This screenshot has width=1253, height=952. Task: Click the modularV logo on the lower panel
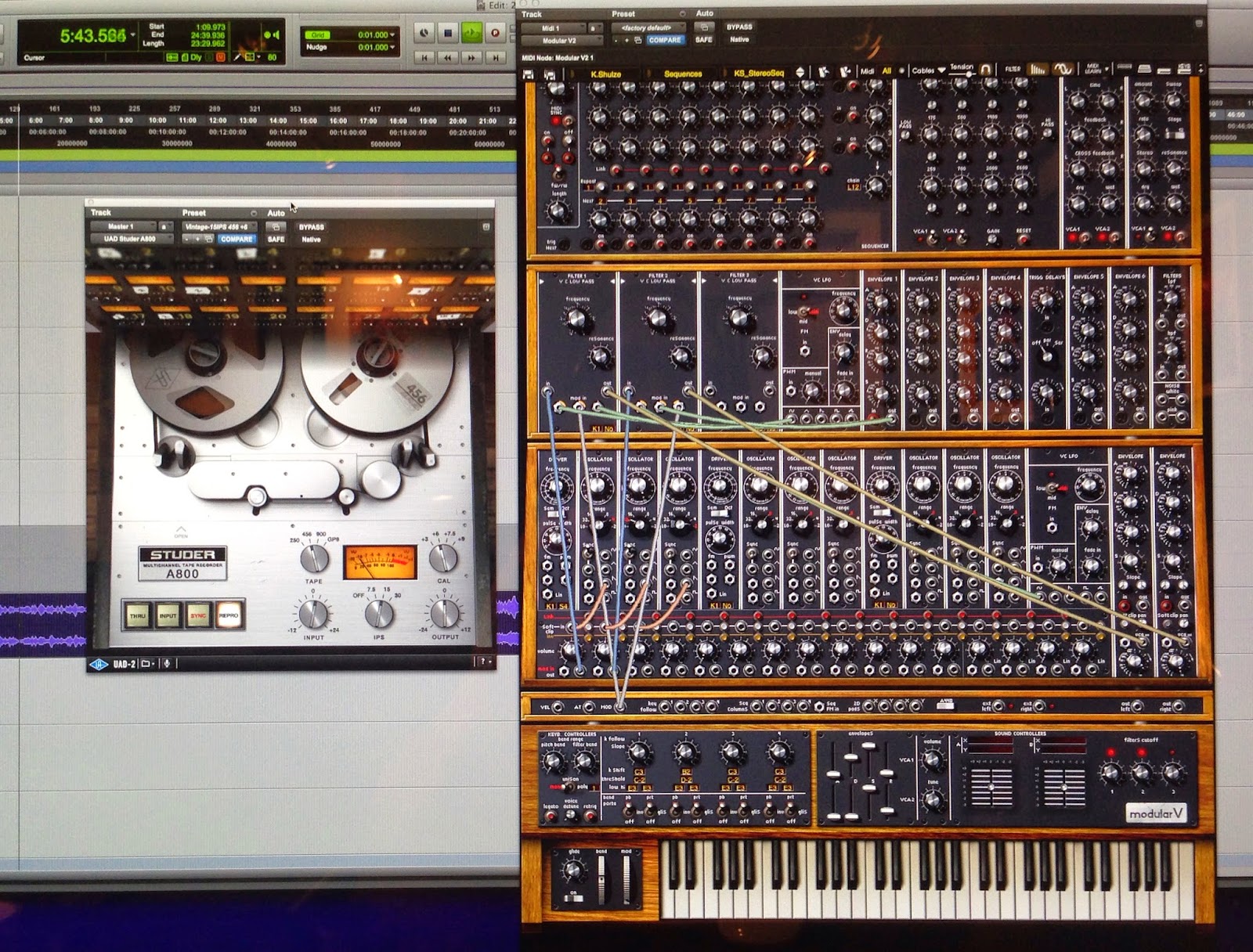1156,813
